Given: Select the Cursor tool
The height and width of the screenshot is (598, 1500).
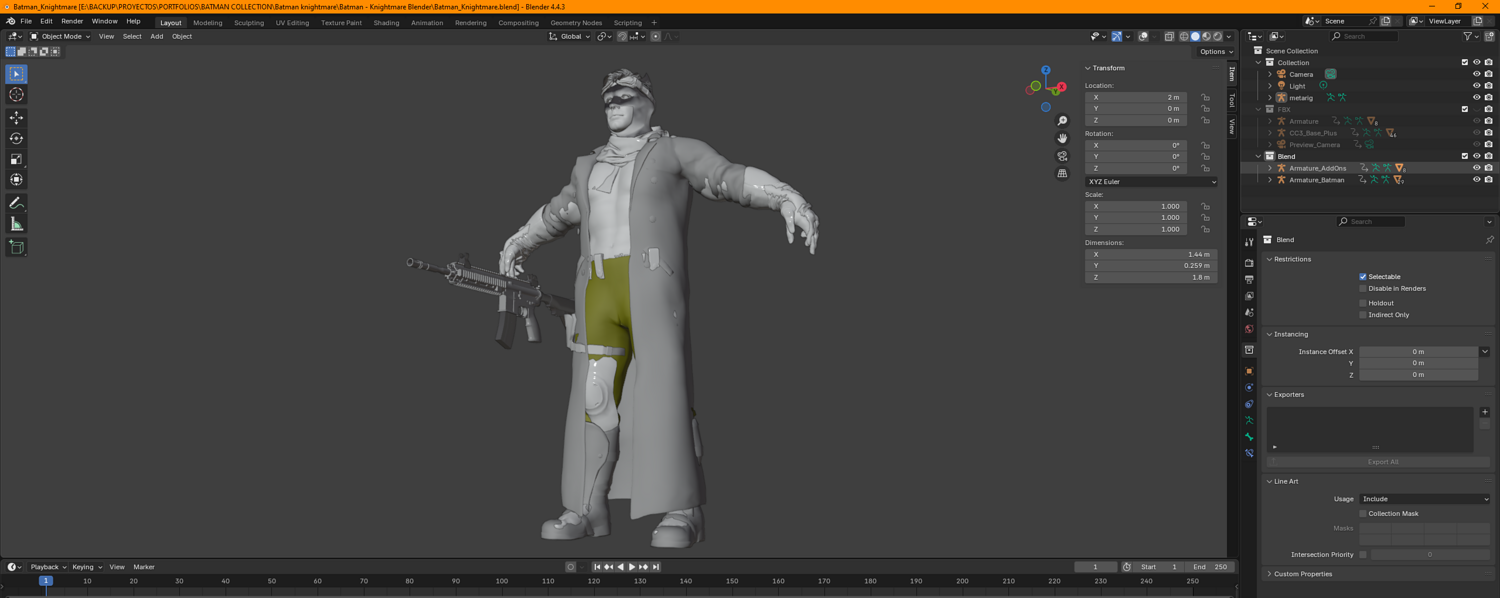Looking at the screenshot, I should 16,95.
